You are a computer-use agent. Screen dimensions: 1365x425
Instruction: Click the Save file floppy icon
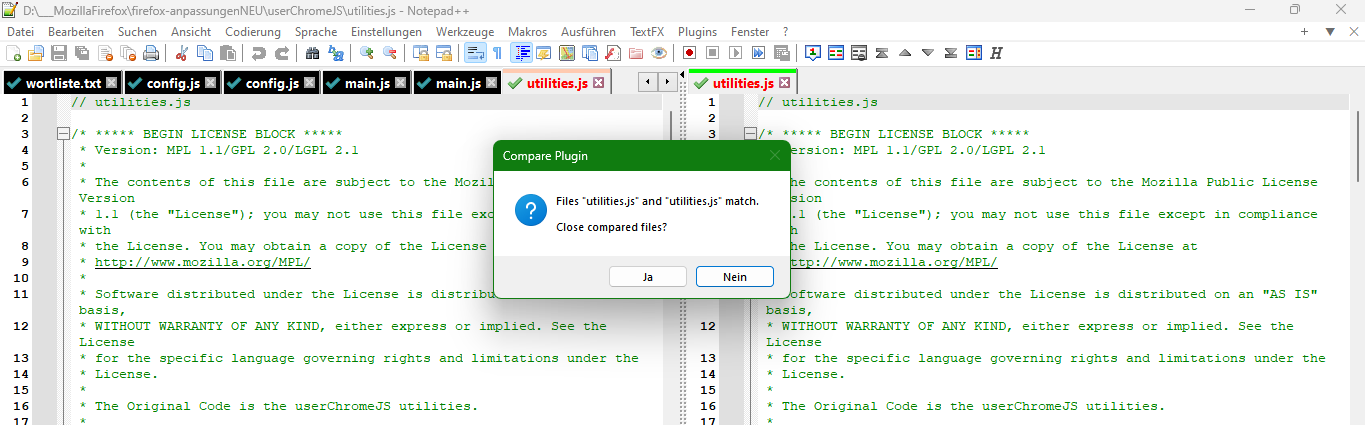point(59,53)
